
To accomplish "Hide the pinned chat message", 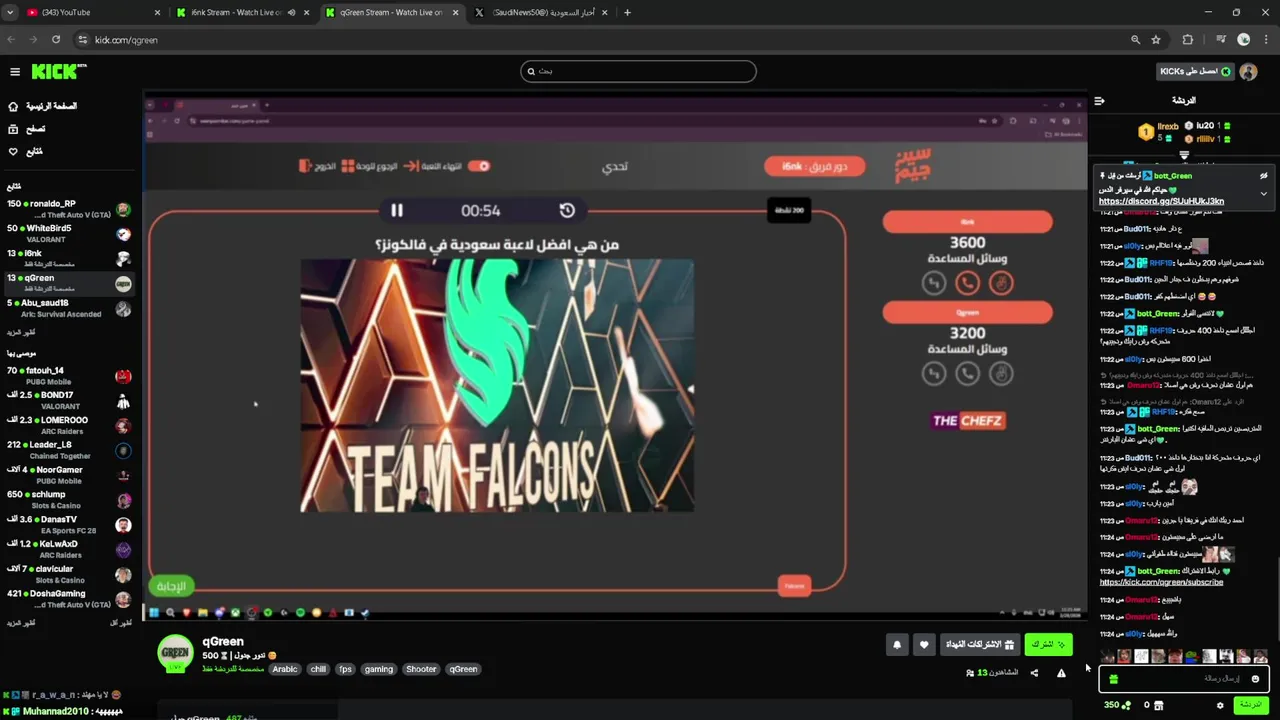I will click(1263, 176).
